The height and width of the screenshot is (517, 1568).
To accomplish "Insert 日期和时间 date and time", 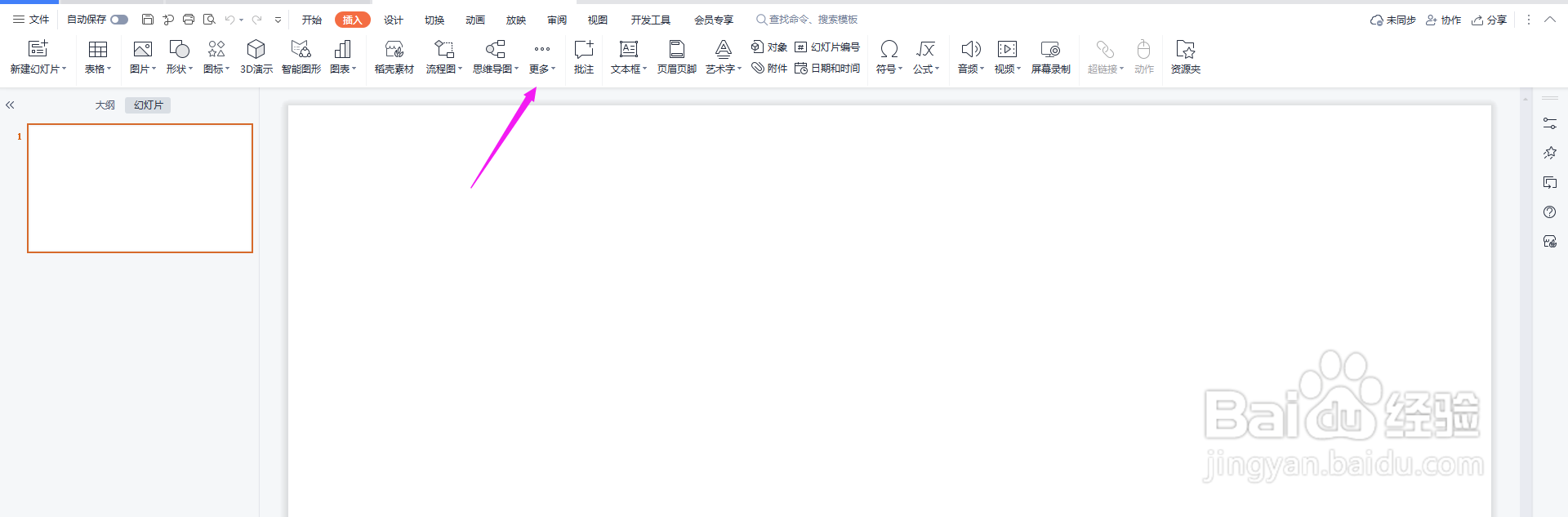I will click(827, 69).
